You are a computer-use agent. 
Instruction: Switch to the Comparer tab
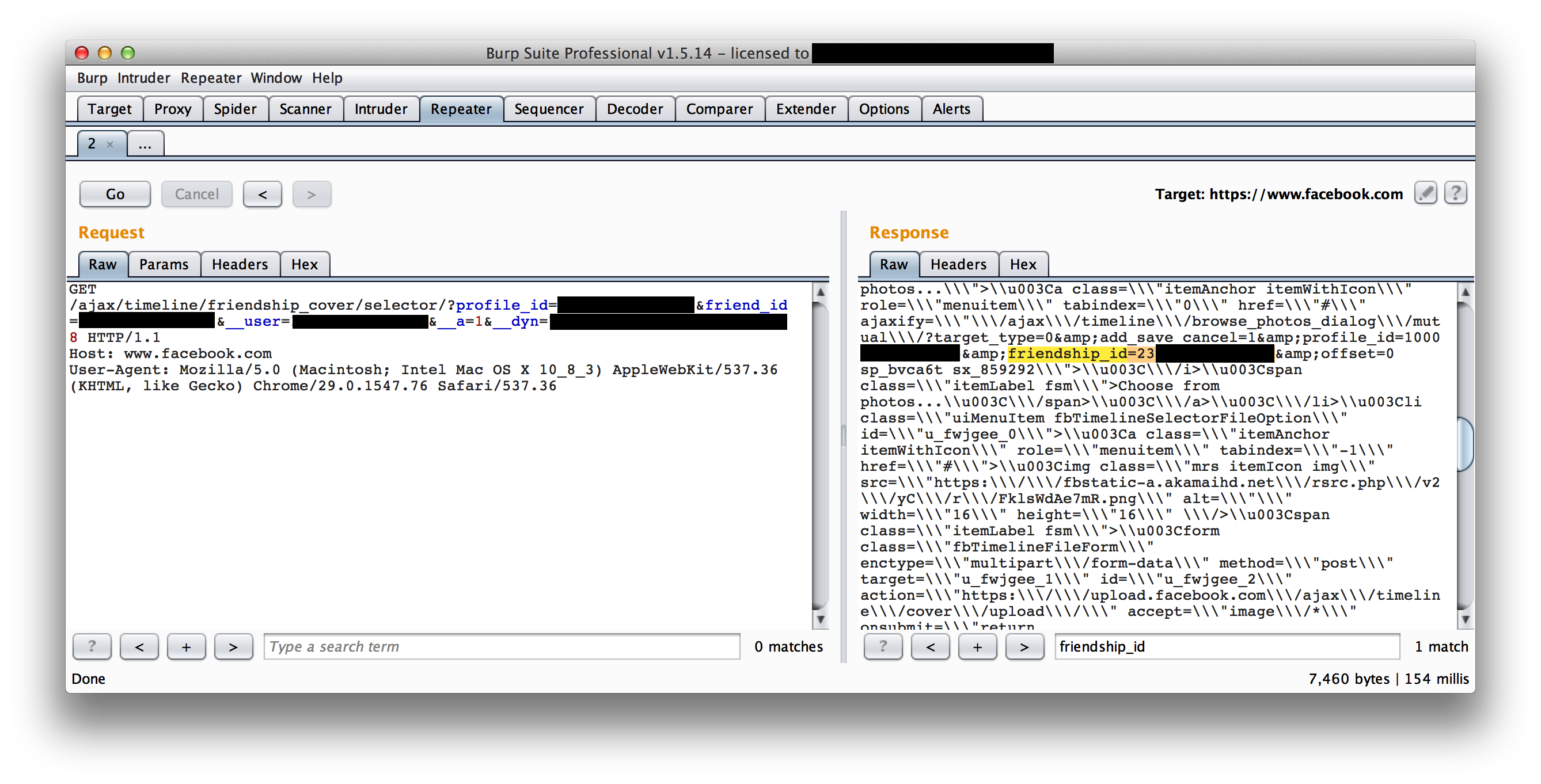click(719, 109)
